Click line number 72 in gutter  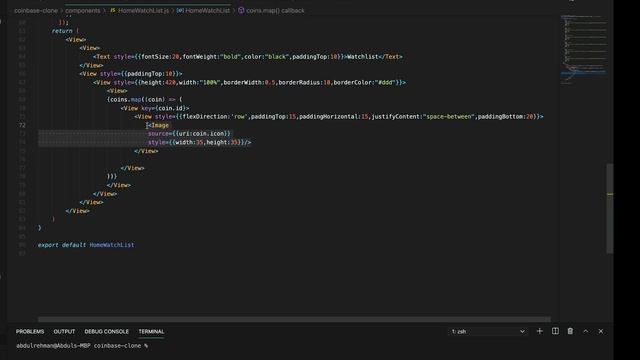tap(22, 125)
